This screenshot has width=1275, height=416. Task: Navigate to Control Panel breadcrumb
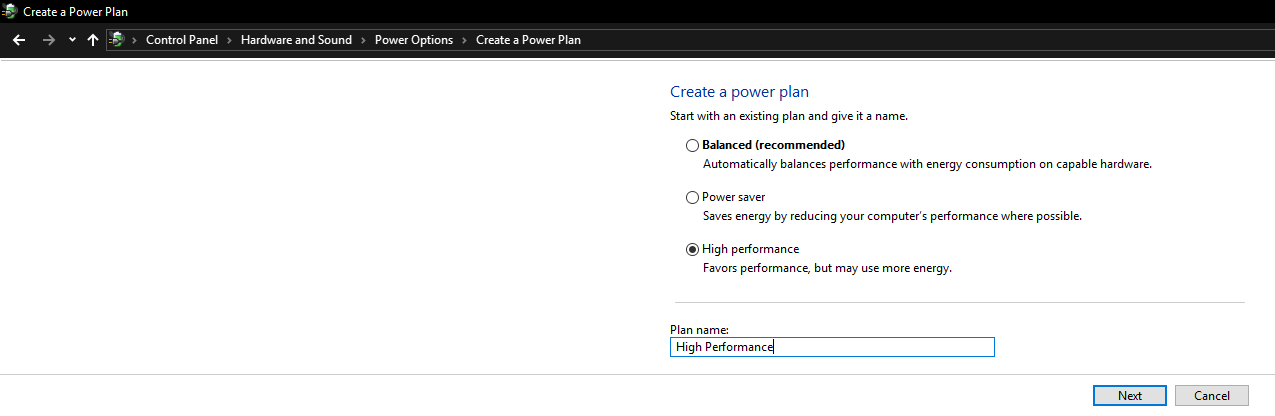(183, 40)
